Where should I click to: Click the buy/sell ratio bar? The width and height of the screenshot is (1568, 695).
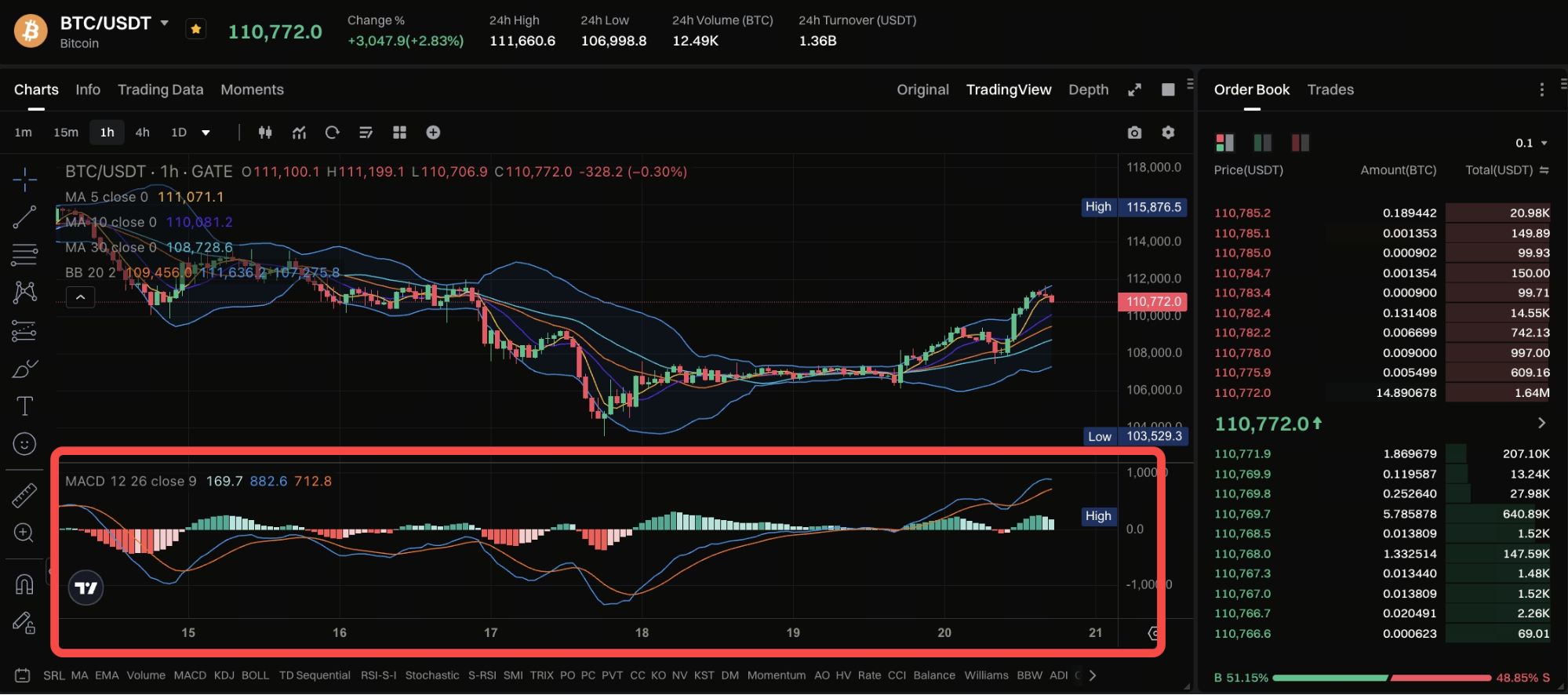(x=1381, y=678)
